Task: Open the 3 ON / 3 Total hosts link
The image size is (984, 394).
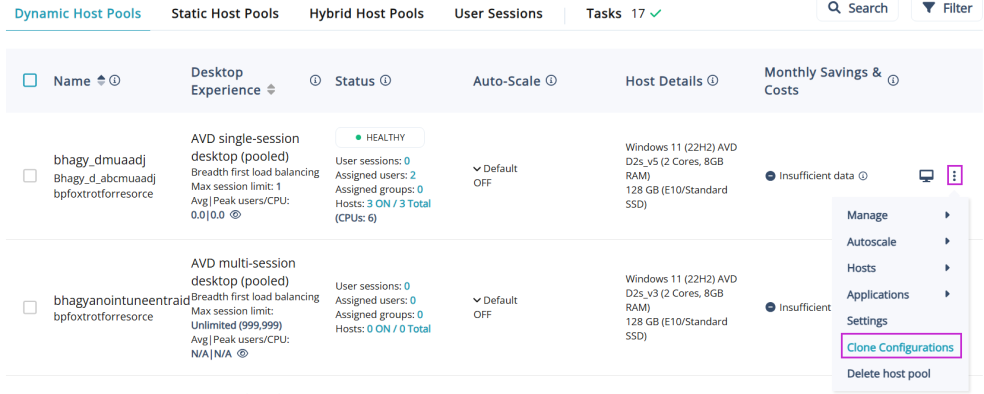Action: (x=399, y=203)
